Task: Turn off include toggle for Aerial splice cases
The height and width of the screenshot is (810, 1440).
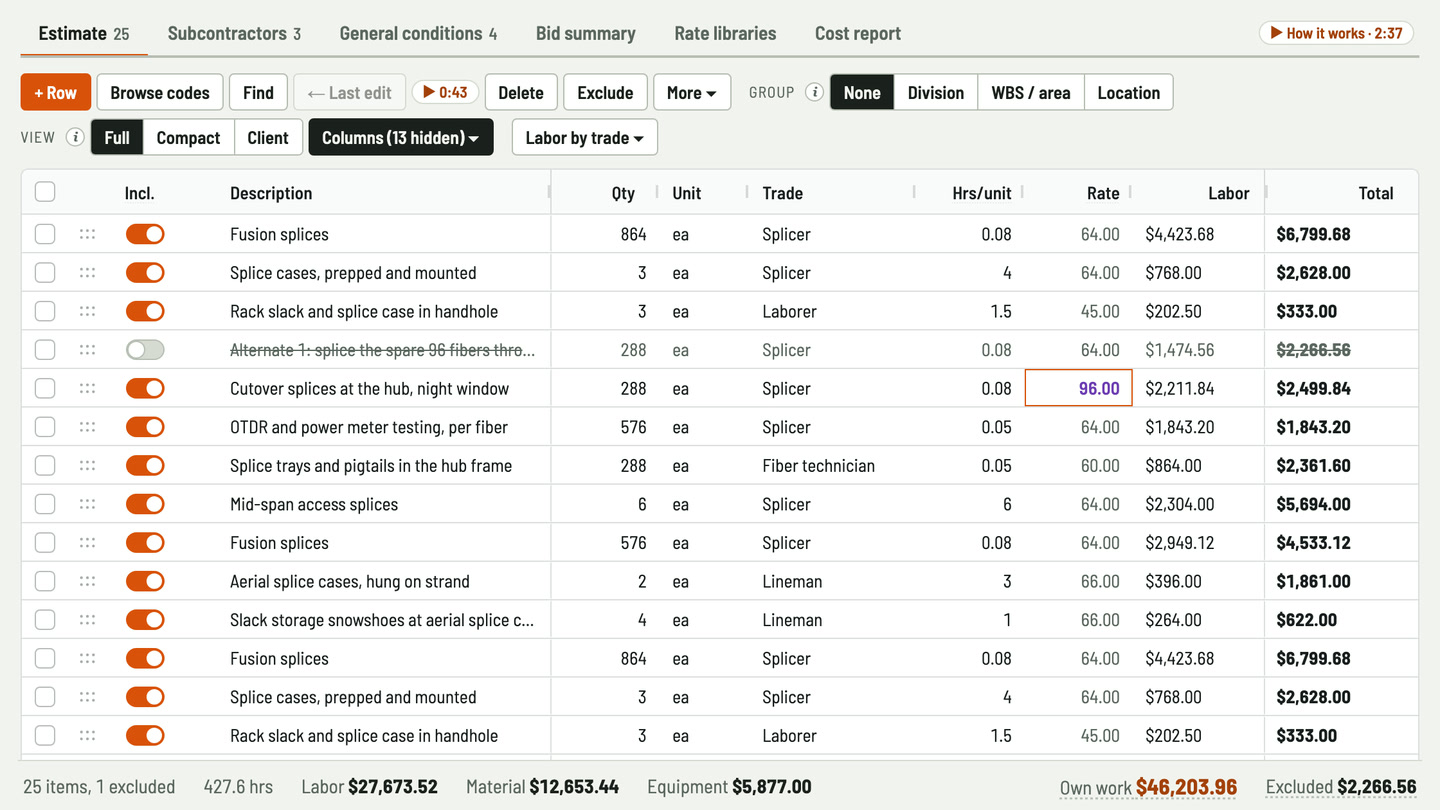Action: [x=145, y=581]
